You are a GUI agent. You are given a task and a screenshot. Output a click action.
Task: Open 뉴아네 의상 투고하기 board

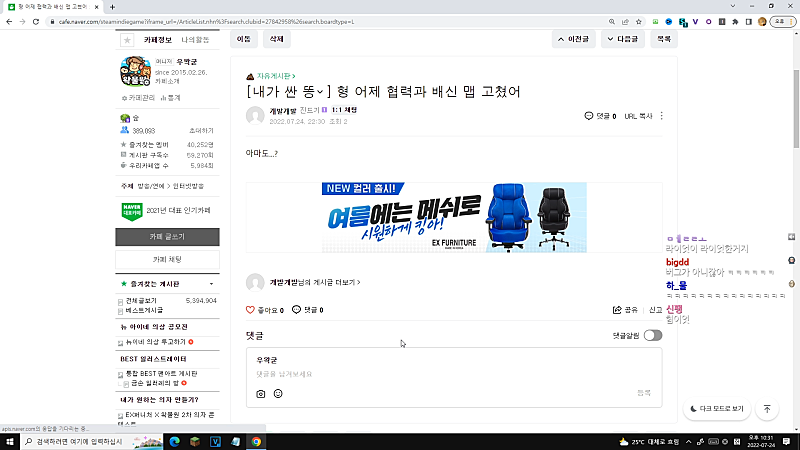click(x=156, y=342)
